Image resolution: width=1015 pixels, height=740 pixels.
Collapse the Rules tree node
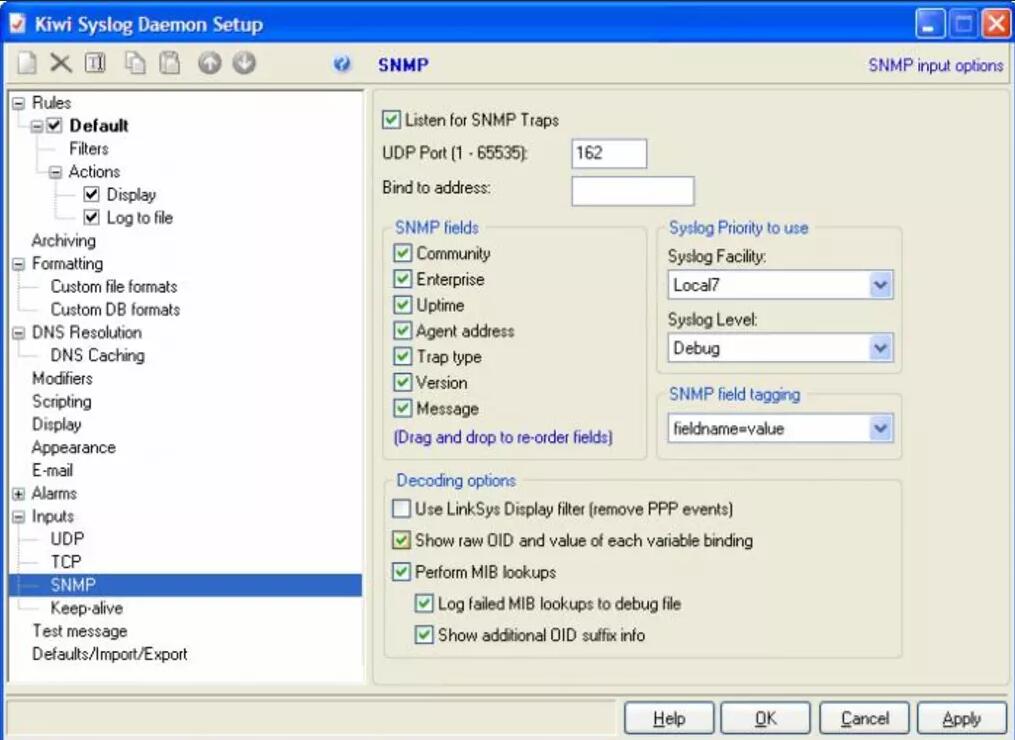point(19,103)
